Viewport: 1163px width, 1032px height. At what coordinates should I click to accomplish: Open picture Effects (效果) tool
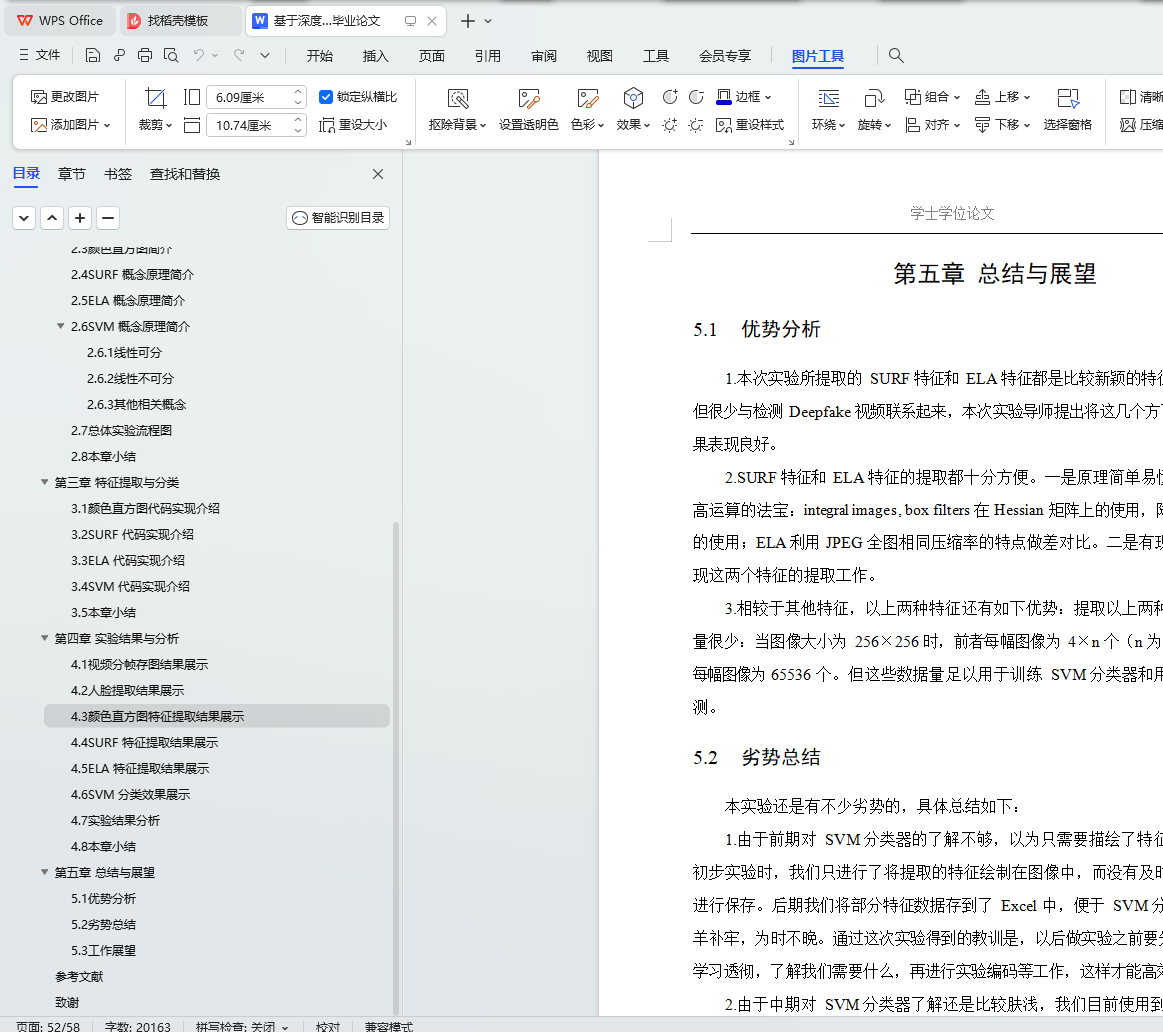click(633, 110)
